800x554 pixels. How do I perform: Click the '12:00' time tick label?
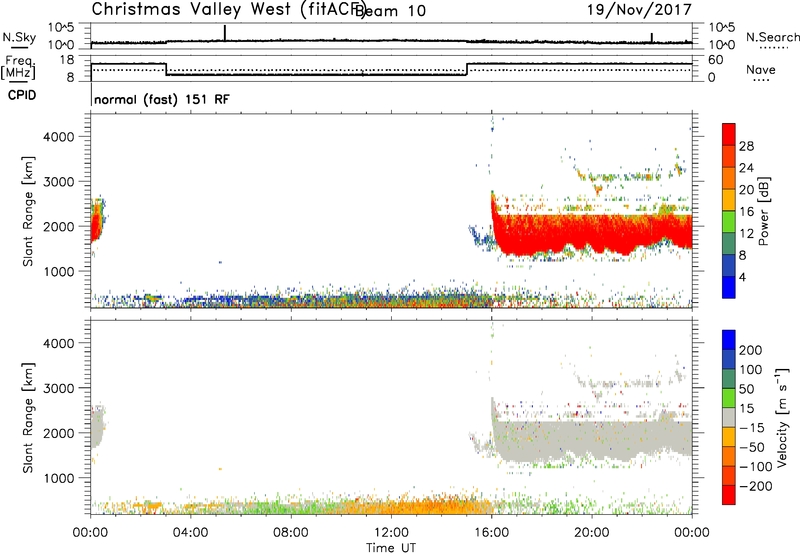tap(391, 533)
